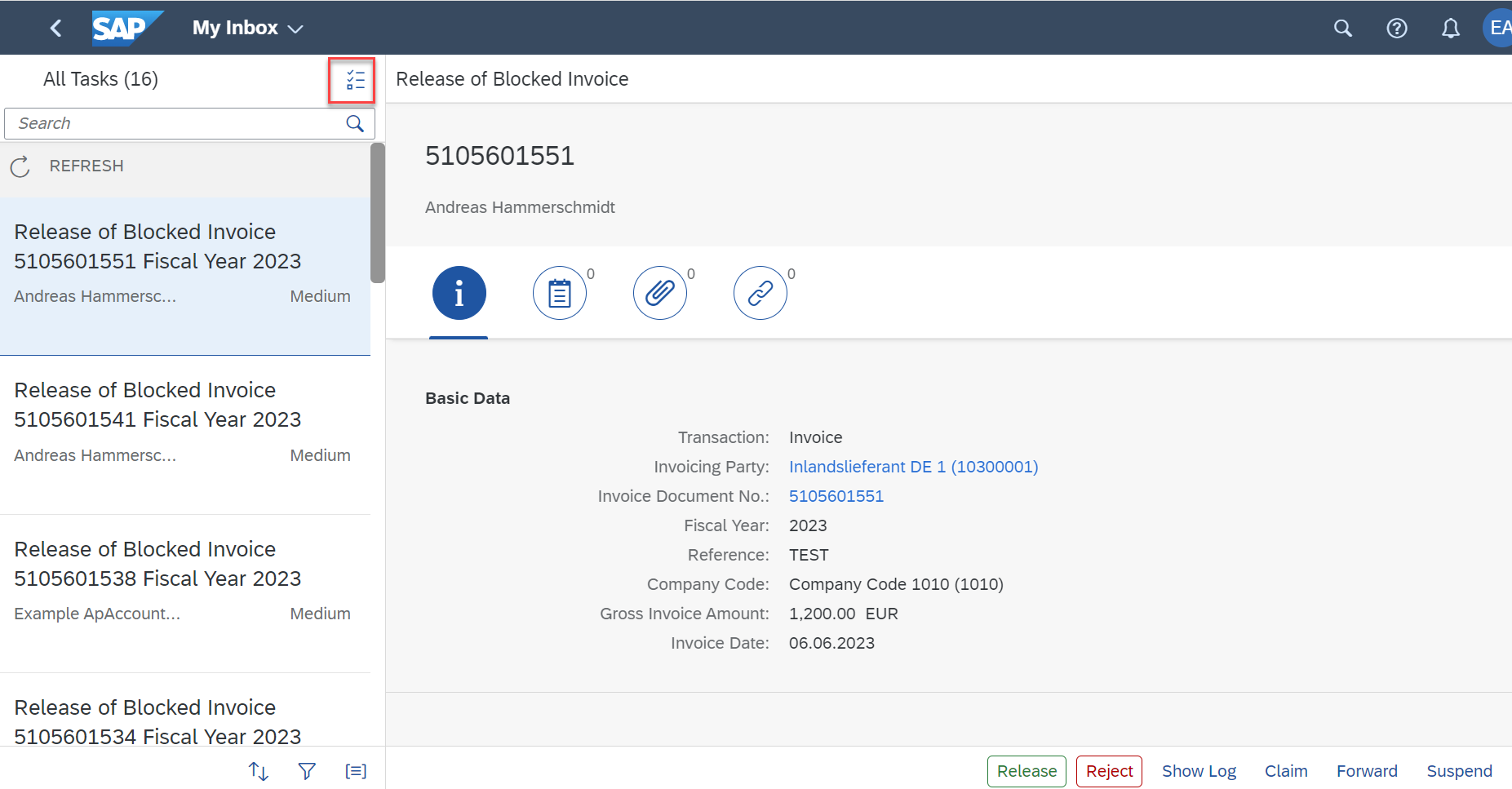Click the Fiscal Year value 2023
The width and height of the screenshot is (1512, 789).
pos(808,525)
